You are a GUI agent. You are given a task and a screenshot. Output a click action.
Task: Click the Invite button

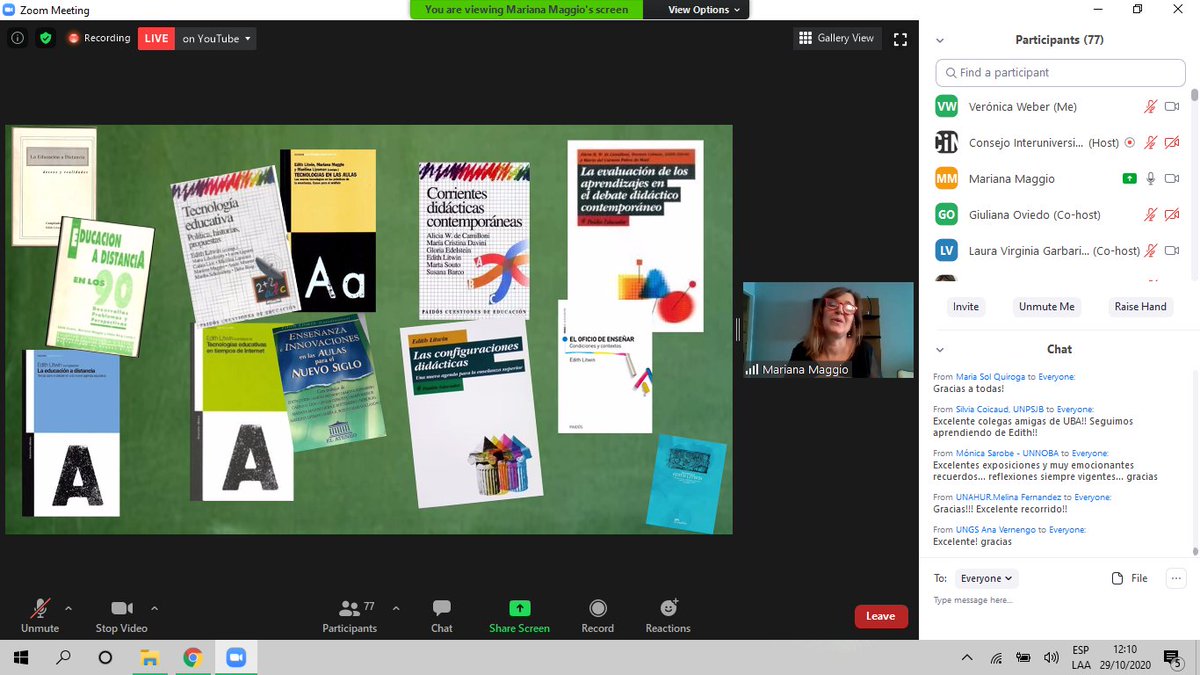click(x=966, y=307)
